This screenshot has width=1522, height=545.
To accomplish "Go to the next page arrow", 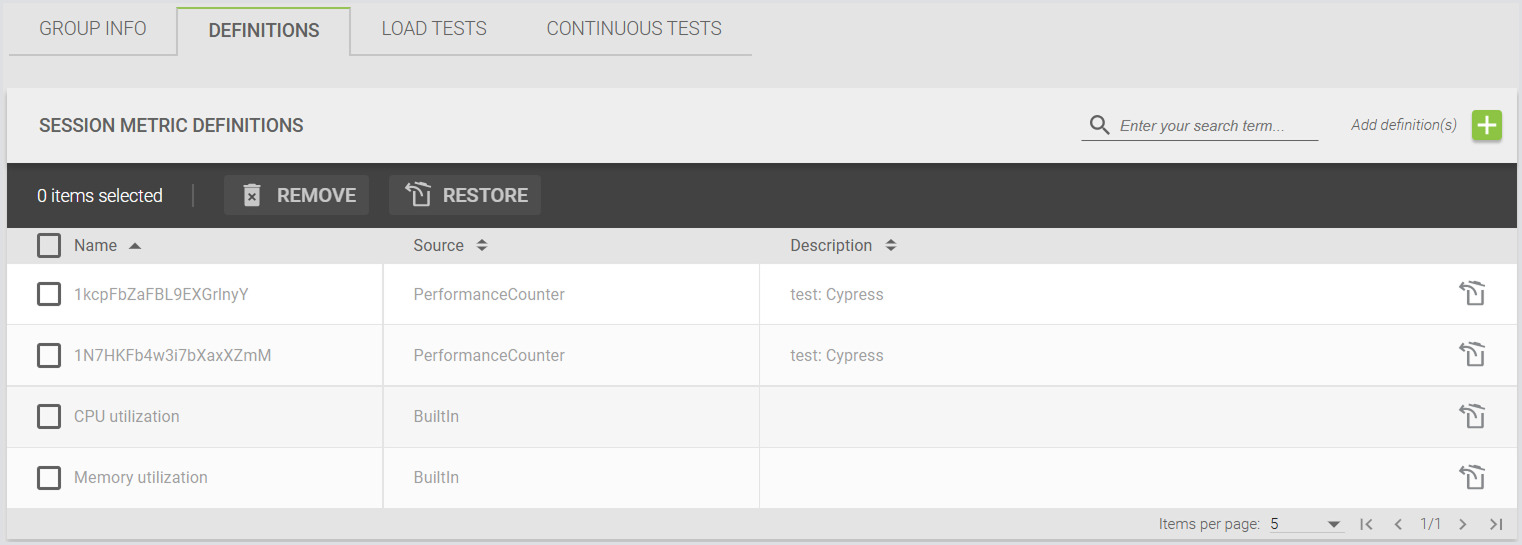I will click(1463, 524).
